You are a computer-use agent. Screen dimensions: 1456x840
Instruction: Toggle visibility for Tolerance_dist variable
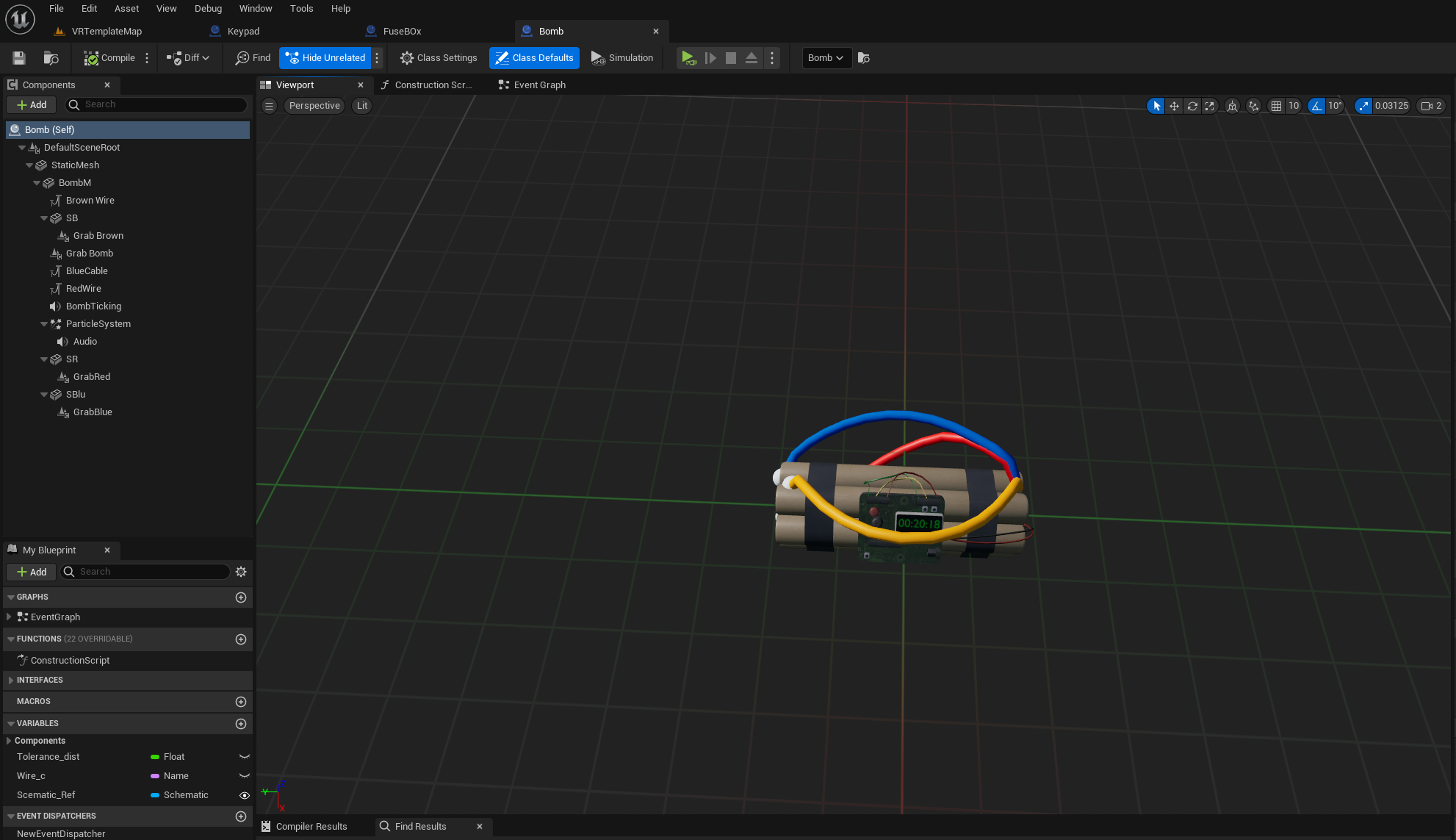click(245, 757)
